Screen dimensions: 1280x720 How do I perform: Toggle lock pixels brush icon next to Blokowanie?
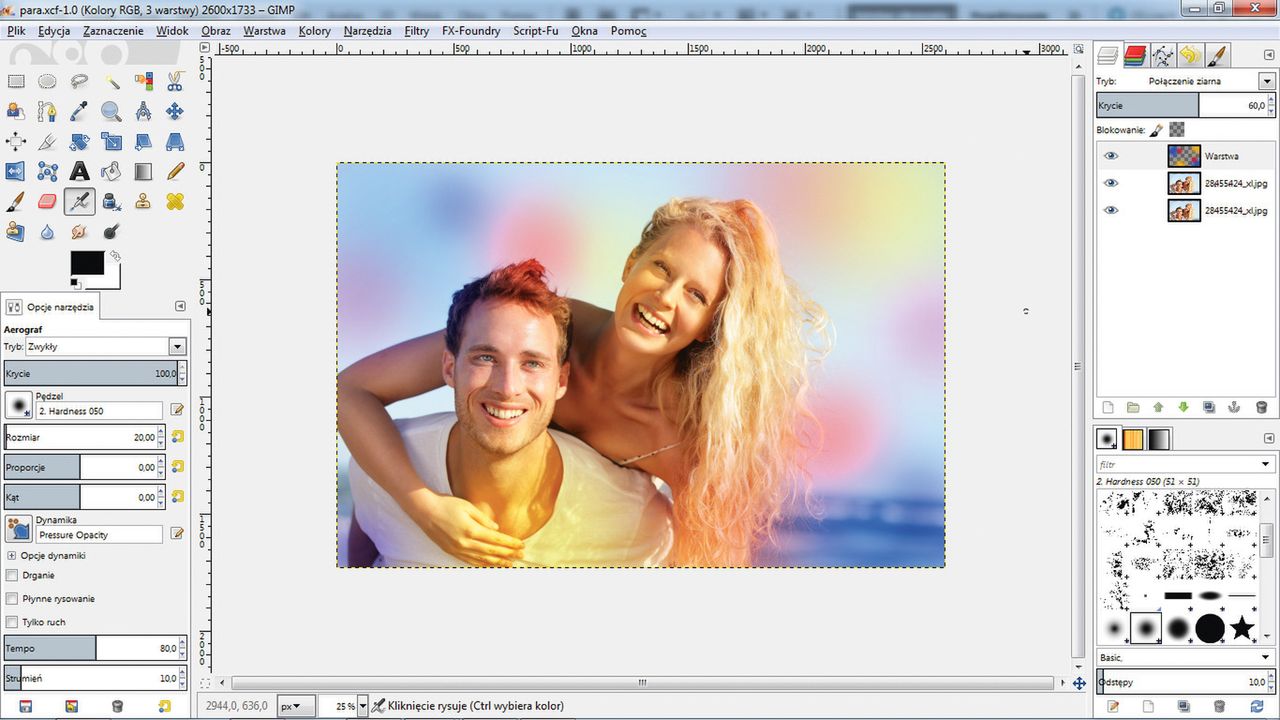(1156, 130)
